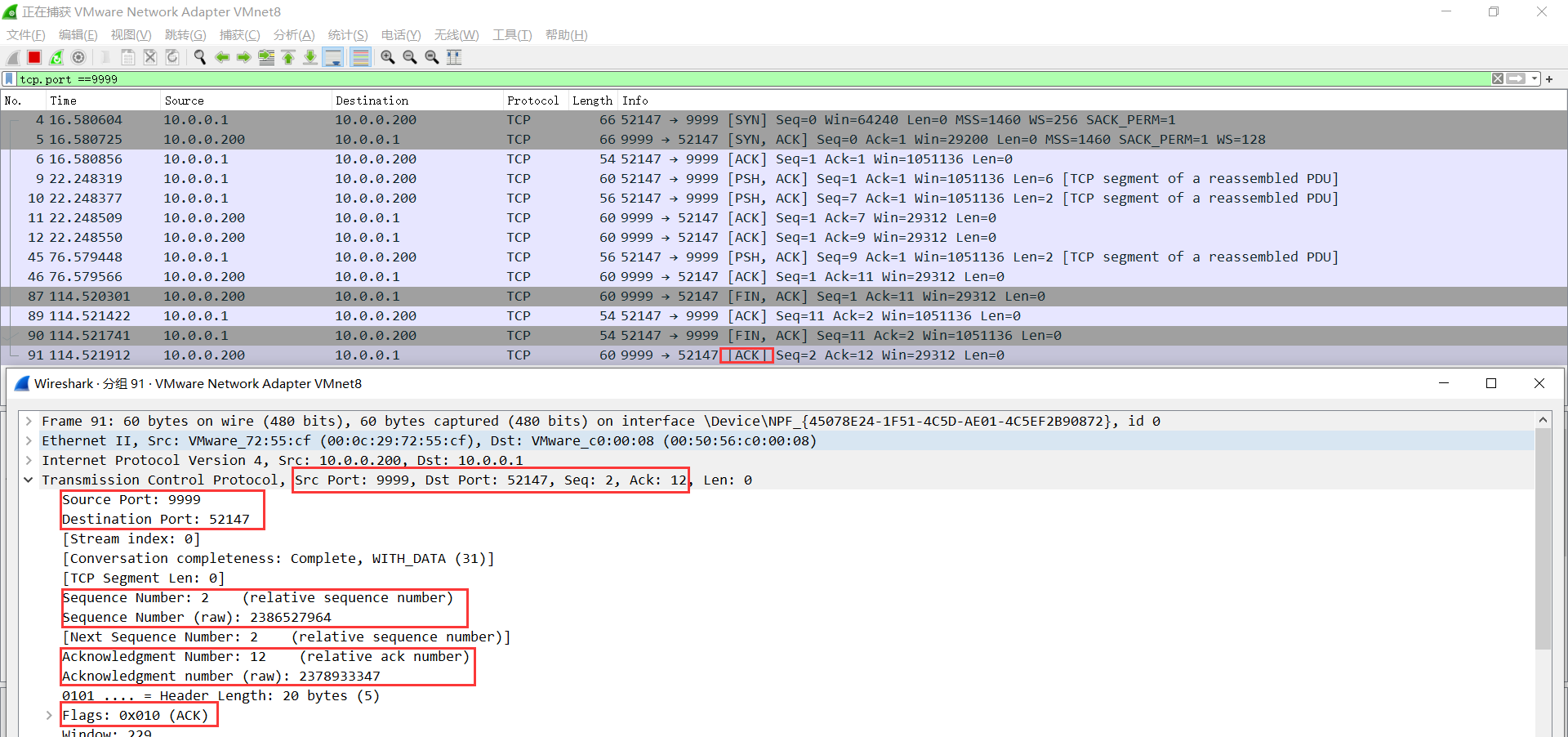Screen dimensions: 1568x737
Task: Expand the Flags: 0x010 (ACK) row
Action: click(x=49, y=716)
